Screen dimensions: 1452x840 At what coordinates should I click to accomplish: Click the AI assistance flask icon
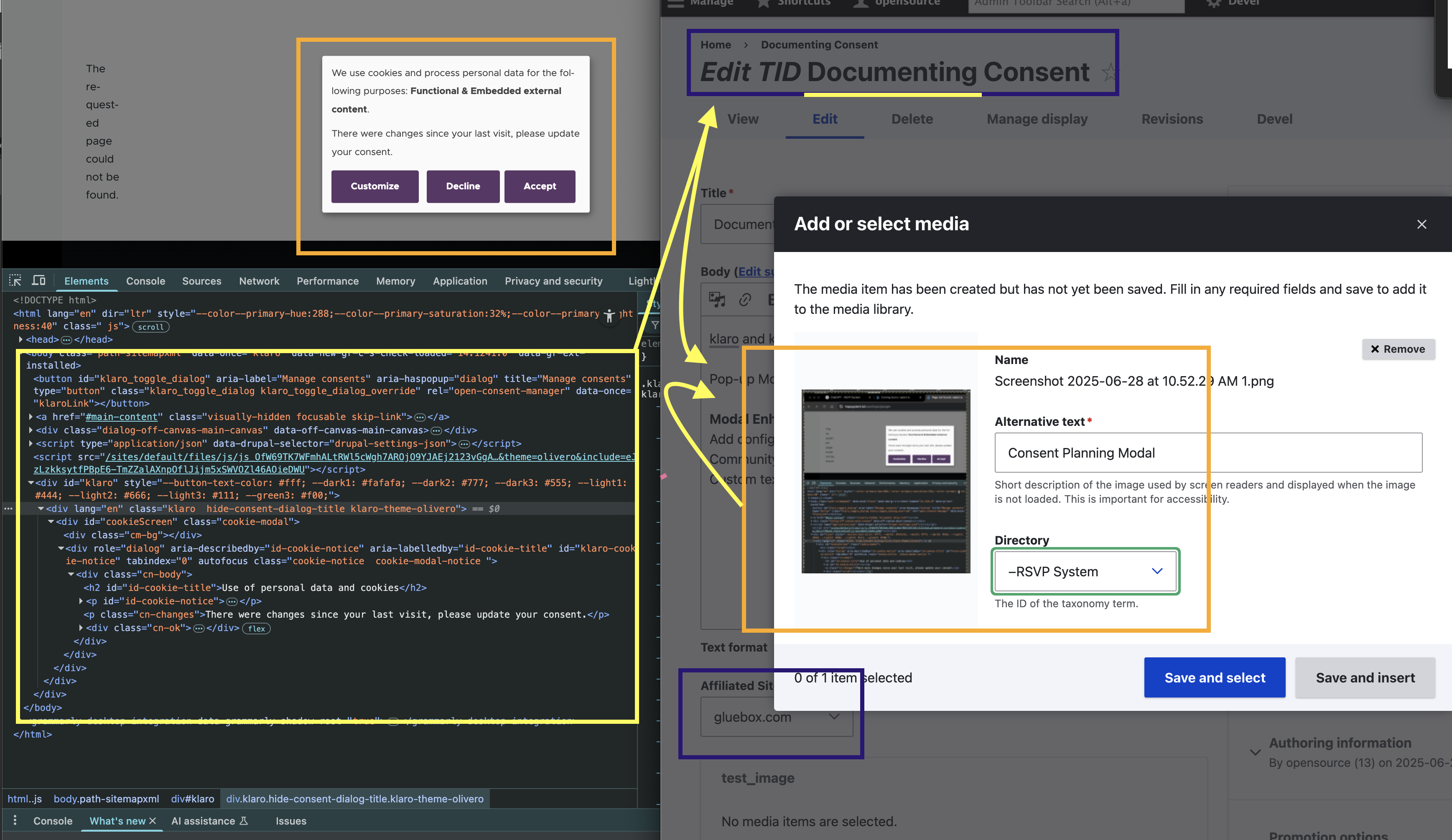pos(244,820)
